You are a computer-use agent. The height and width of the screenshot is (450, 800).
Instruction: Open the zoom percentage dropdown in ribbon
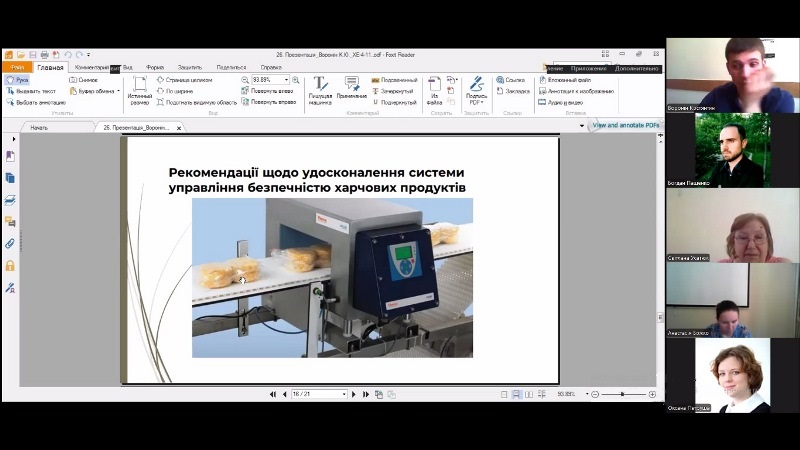[286, 79]
